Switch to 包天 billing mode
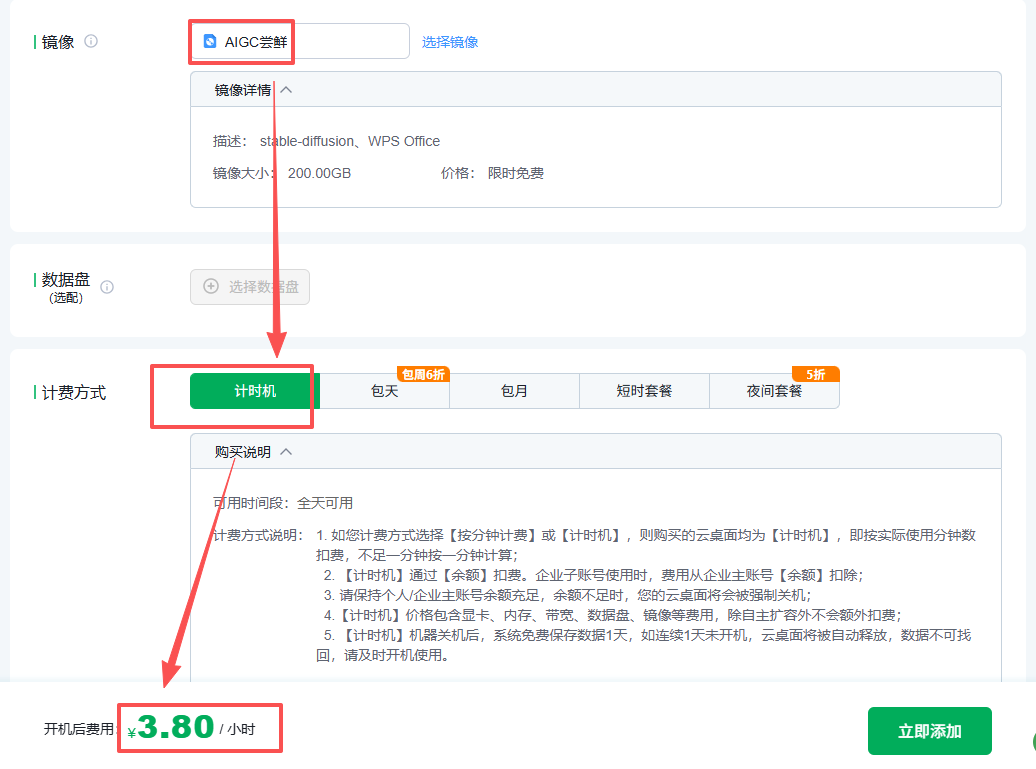 point(384,392)
